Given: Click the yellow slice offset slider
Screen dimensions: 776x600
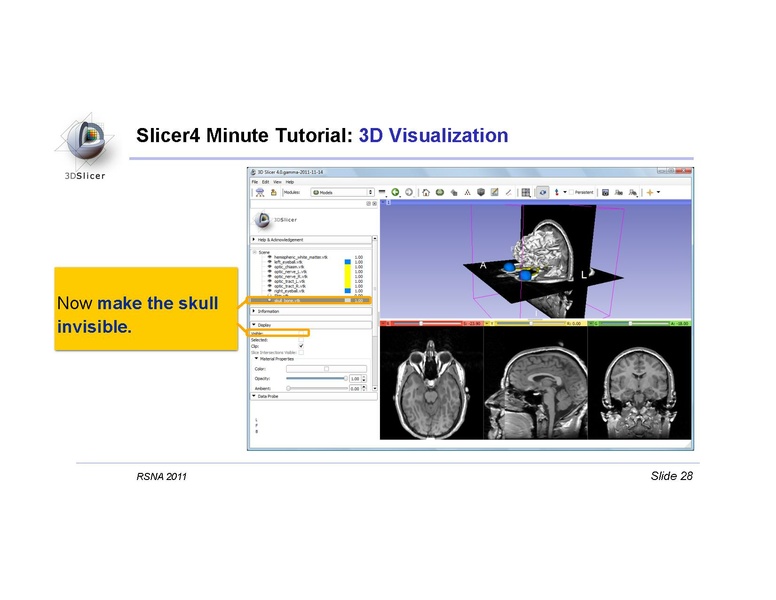Looking at the screenshot, I should point(531,323).
